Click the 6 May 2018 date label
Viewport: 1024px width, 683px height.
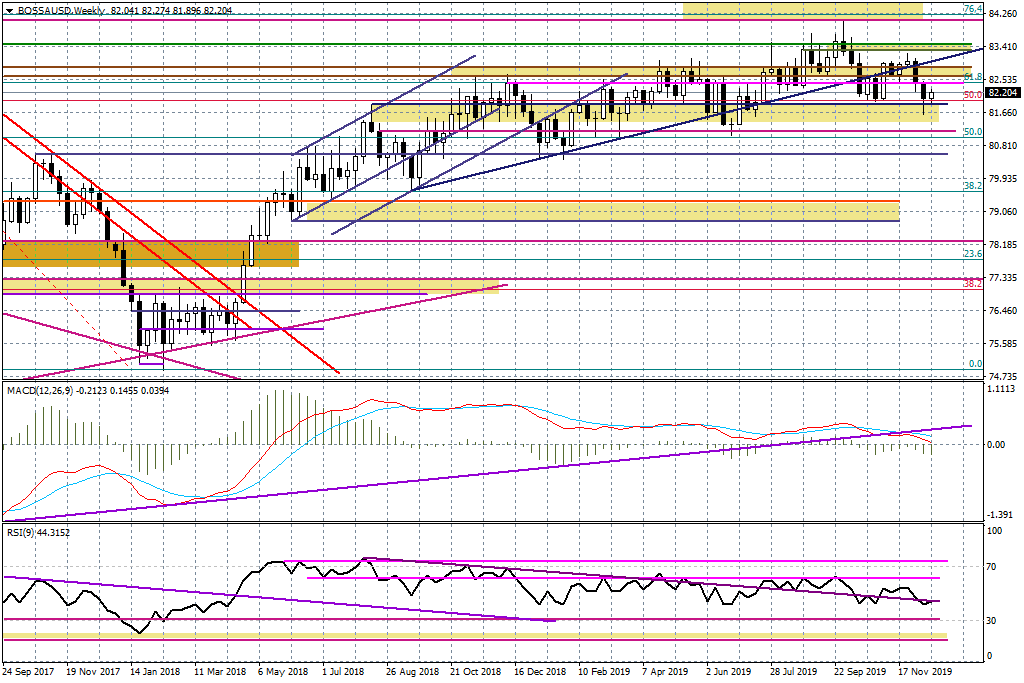[x=283, y=672]
